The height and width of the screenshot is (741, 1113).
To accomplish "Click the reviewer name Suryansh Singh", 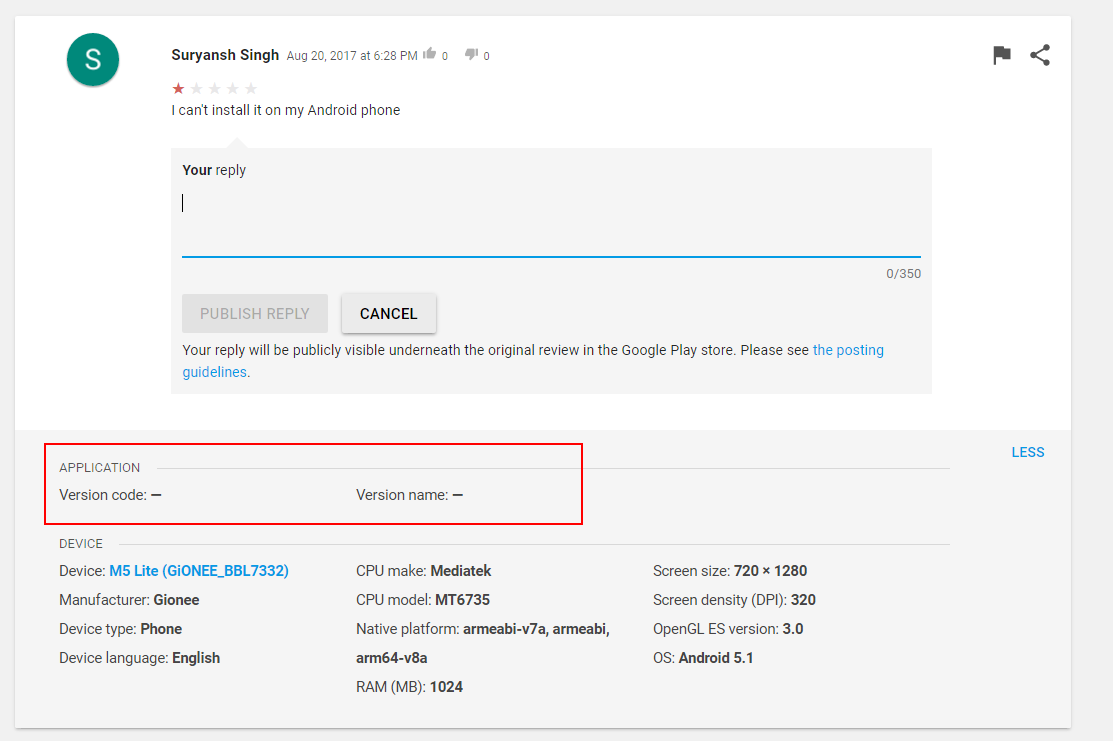I will click(x=225, y=55).
